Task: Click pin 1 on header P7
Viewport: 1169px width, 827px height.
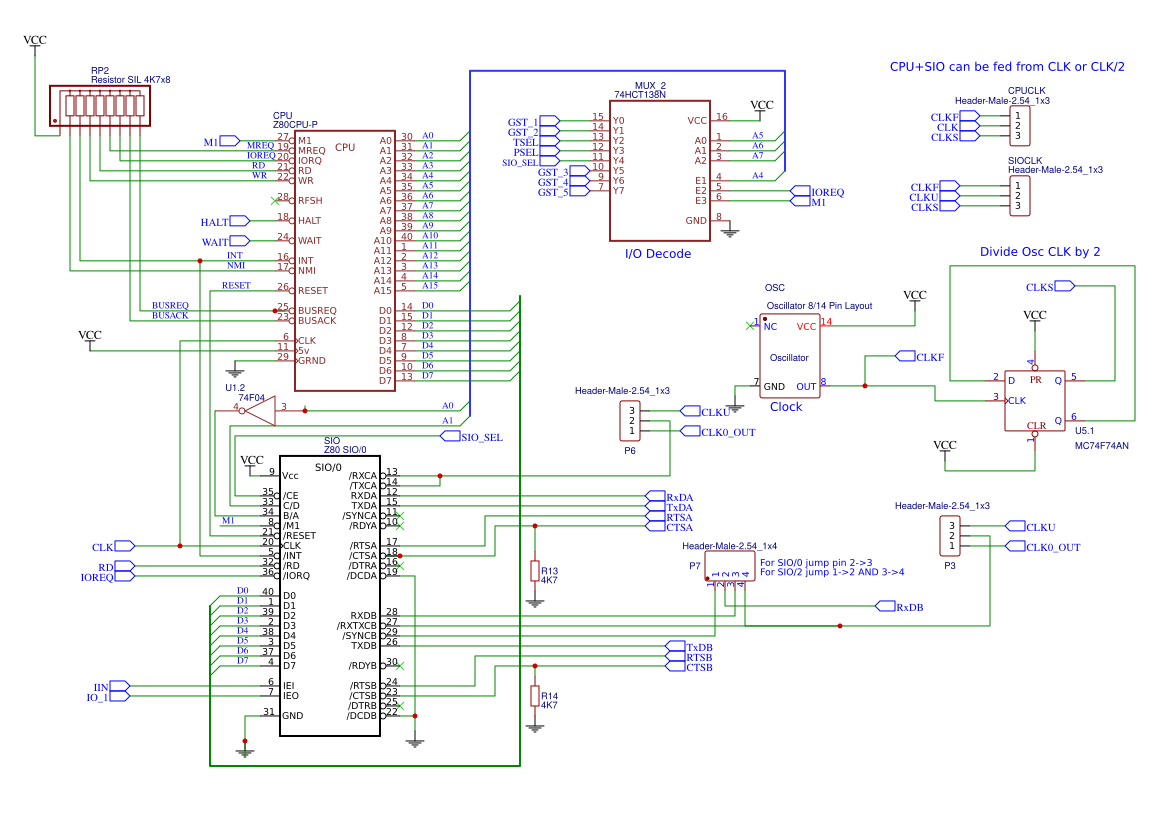Action: coord(715,587)
